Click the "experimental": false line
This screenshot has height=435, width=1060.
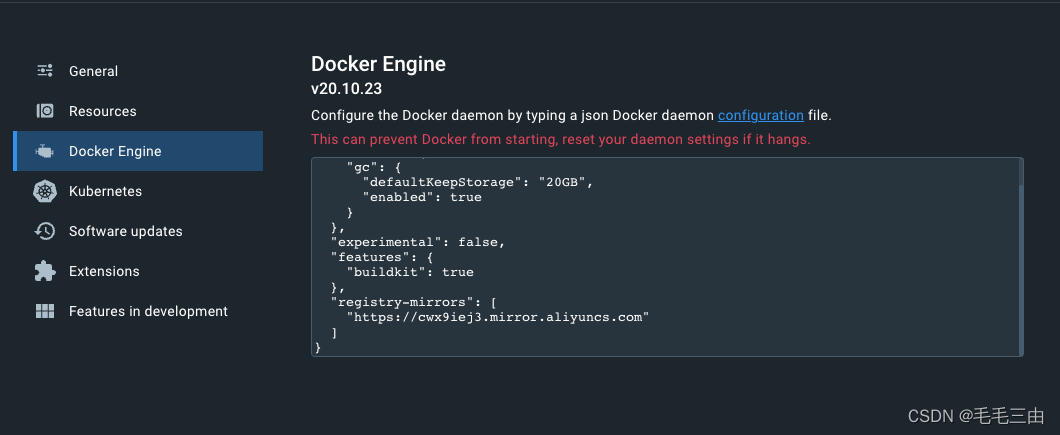[418, 242]
